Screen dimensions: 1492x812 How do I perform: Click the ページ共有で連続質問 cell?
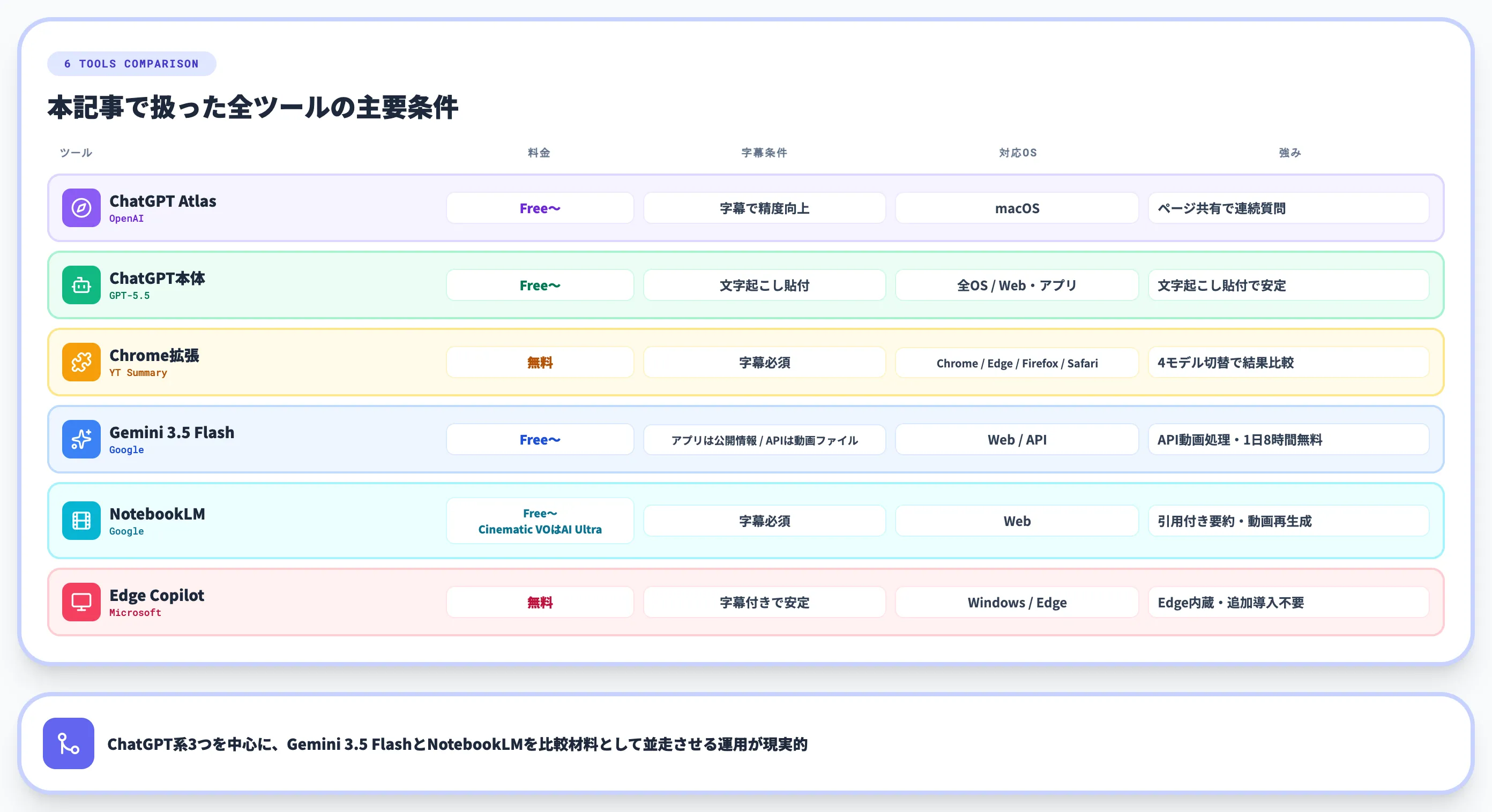tap(1289, 208)
